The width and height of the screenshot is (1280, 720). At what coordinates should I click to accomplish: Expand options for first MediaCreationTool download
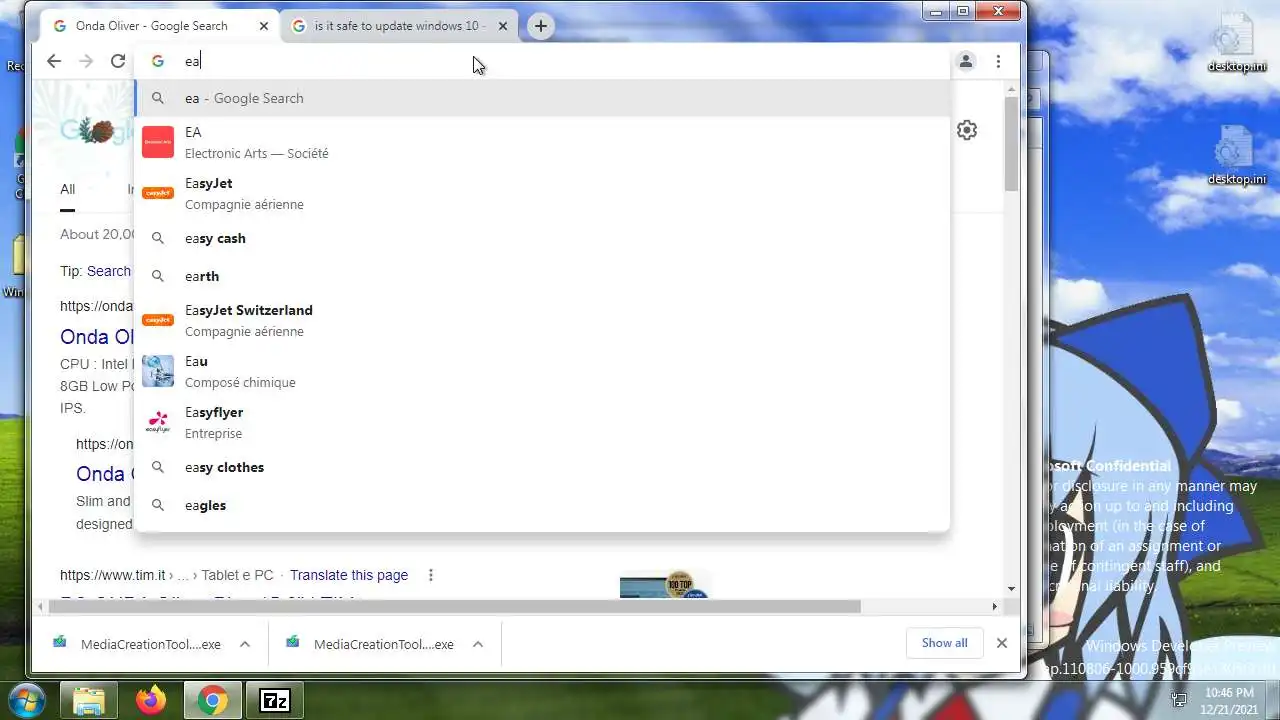(245, 644)
